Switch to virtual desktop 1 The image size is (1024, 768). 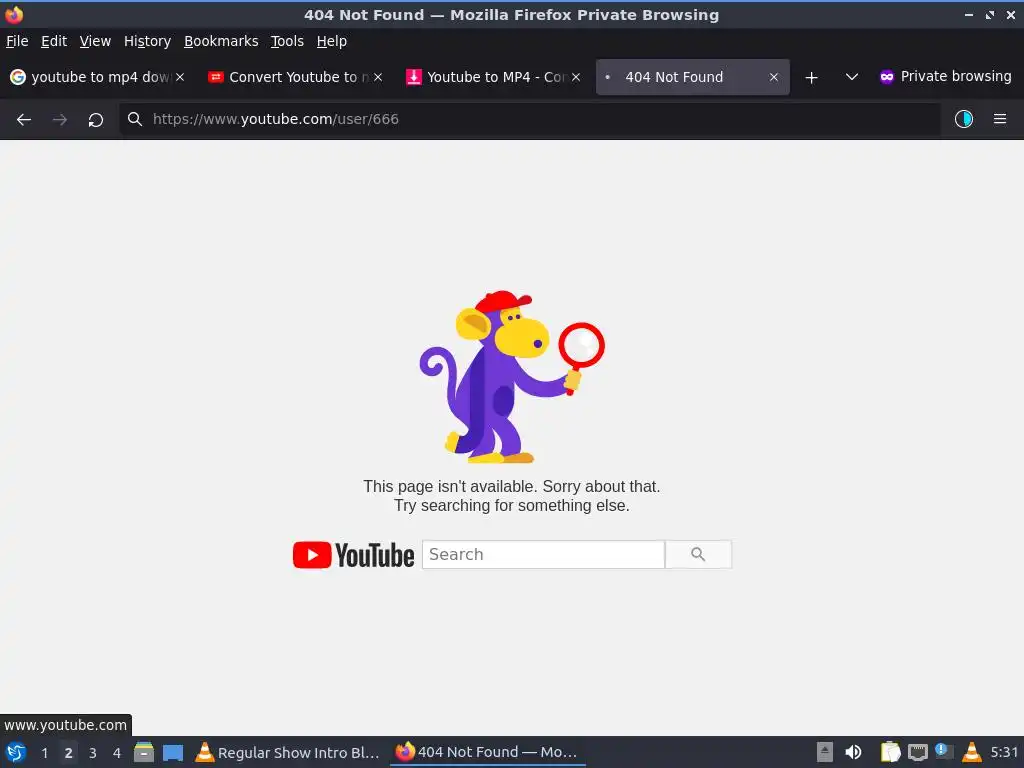tap(44, 753)
